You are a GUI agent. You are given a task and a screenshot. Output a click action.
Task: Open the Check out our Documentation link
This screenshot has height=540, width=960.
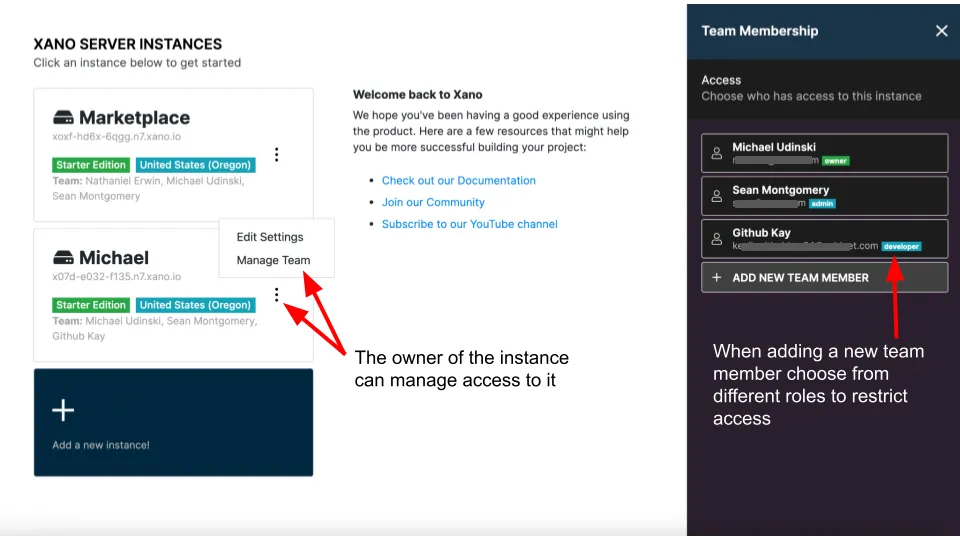tap(459, 181)
